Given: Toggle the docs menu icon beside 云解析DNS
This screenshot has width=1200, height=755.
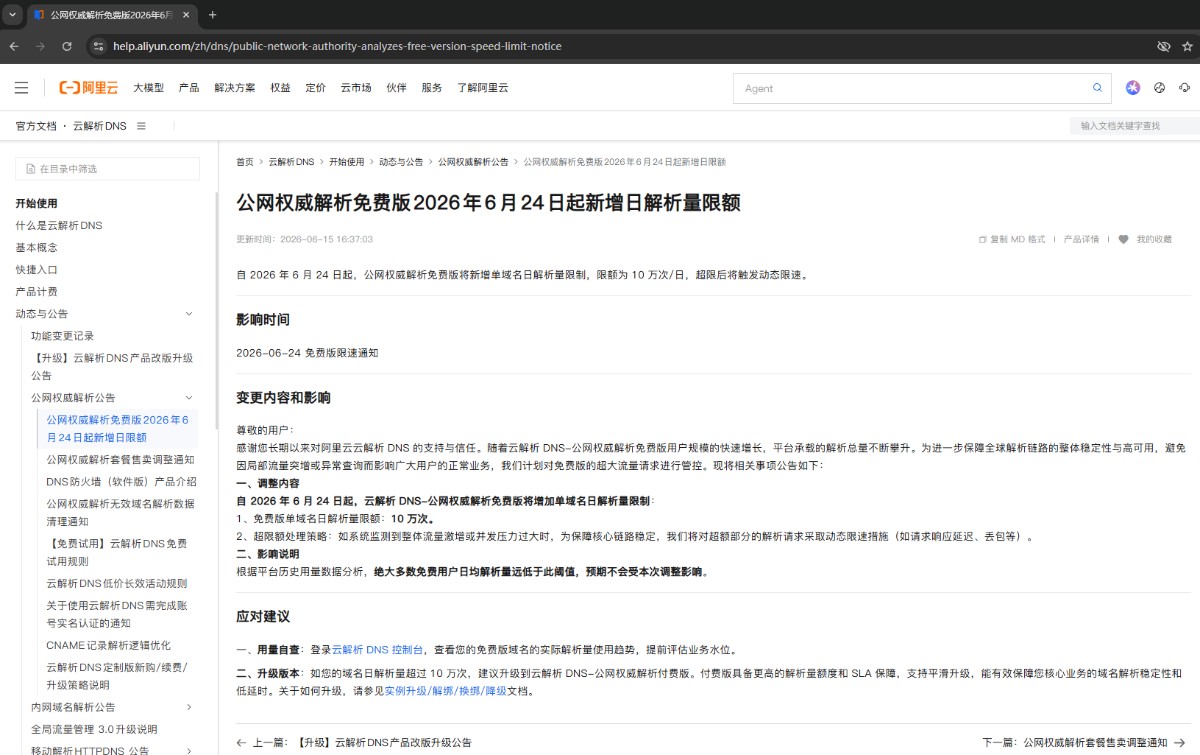Looking at the screenshot, I should click(141, 126).
